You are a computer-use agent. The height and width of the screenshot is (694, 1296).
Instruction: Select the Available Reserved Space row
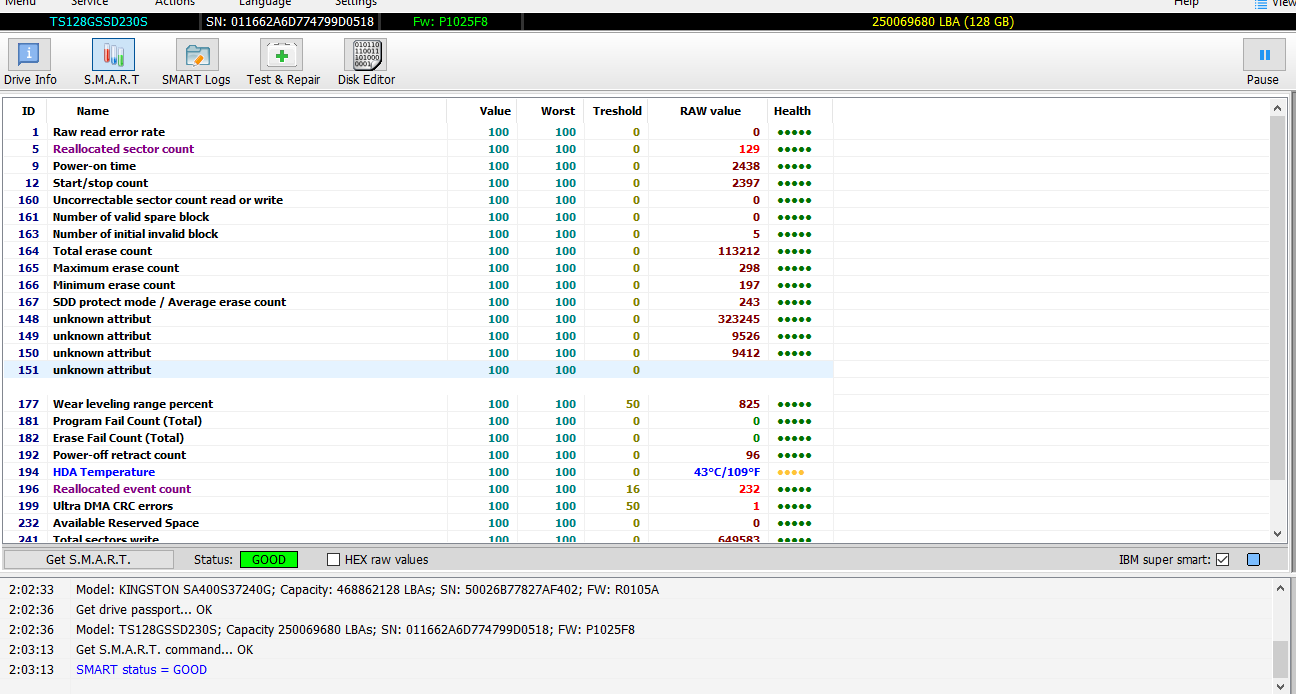pyautogui.click(x=418, y=523)
